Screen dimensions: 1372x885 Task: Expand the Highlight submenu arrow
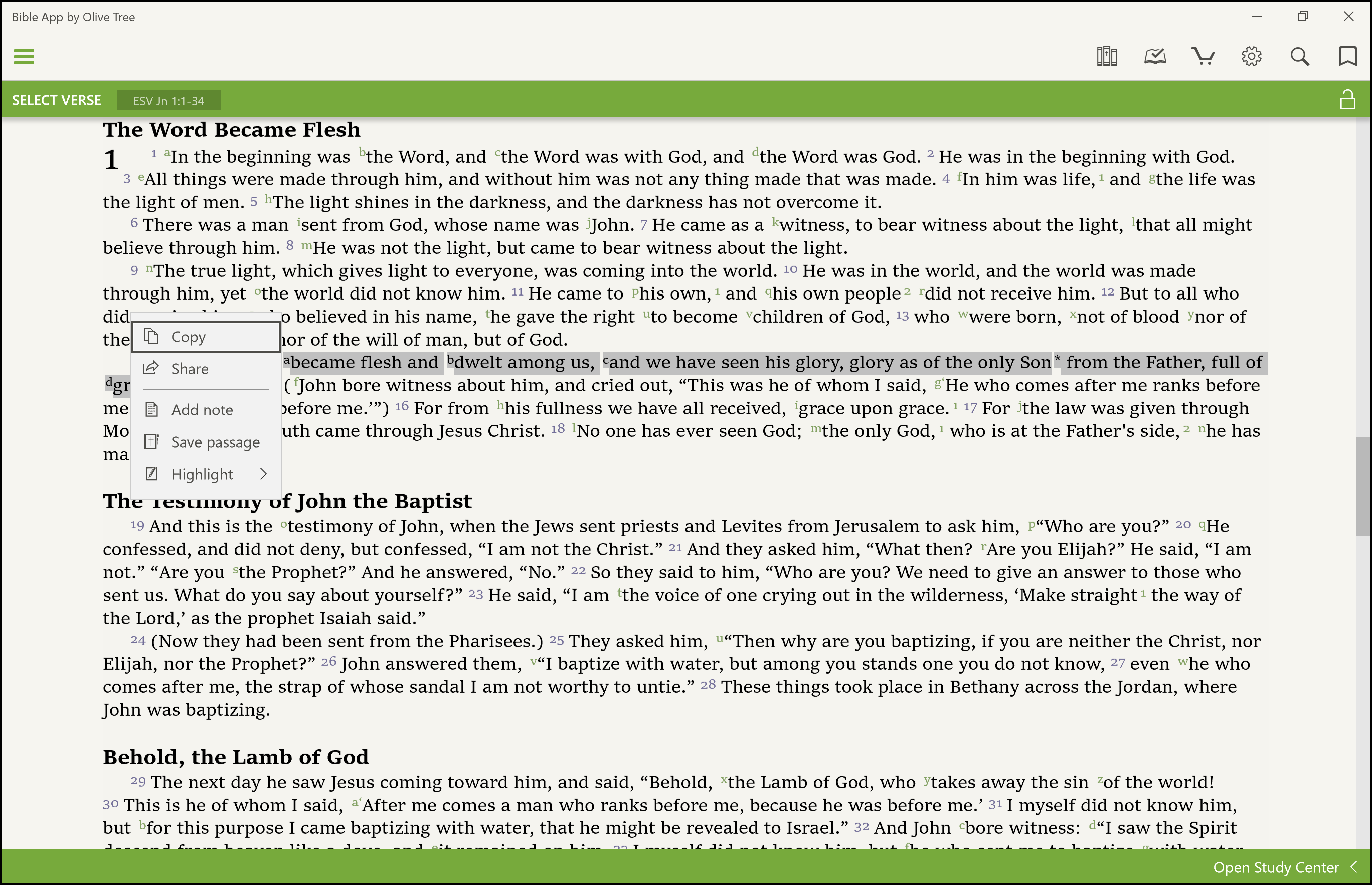(263, 474)
